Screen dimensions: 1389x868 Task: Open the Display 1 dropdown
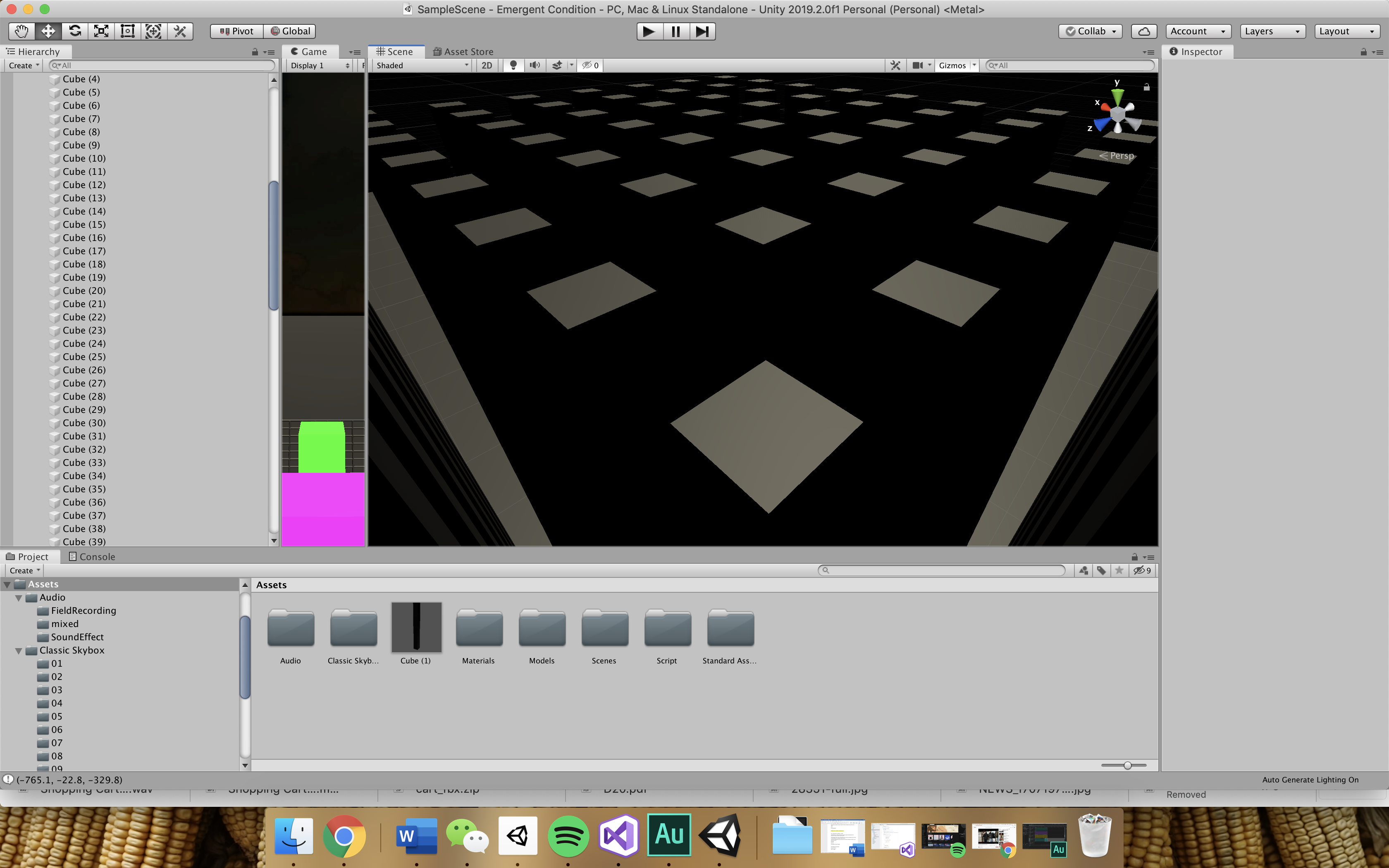tap(320, 65)
